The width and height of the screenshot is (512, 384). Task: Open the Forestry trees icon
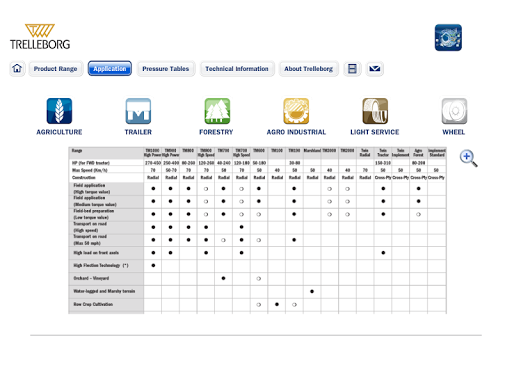(x=217, y=111)
